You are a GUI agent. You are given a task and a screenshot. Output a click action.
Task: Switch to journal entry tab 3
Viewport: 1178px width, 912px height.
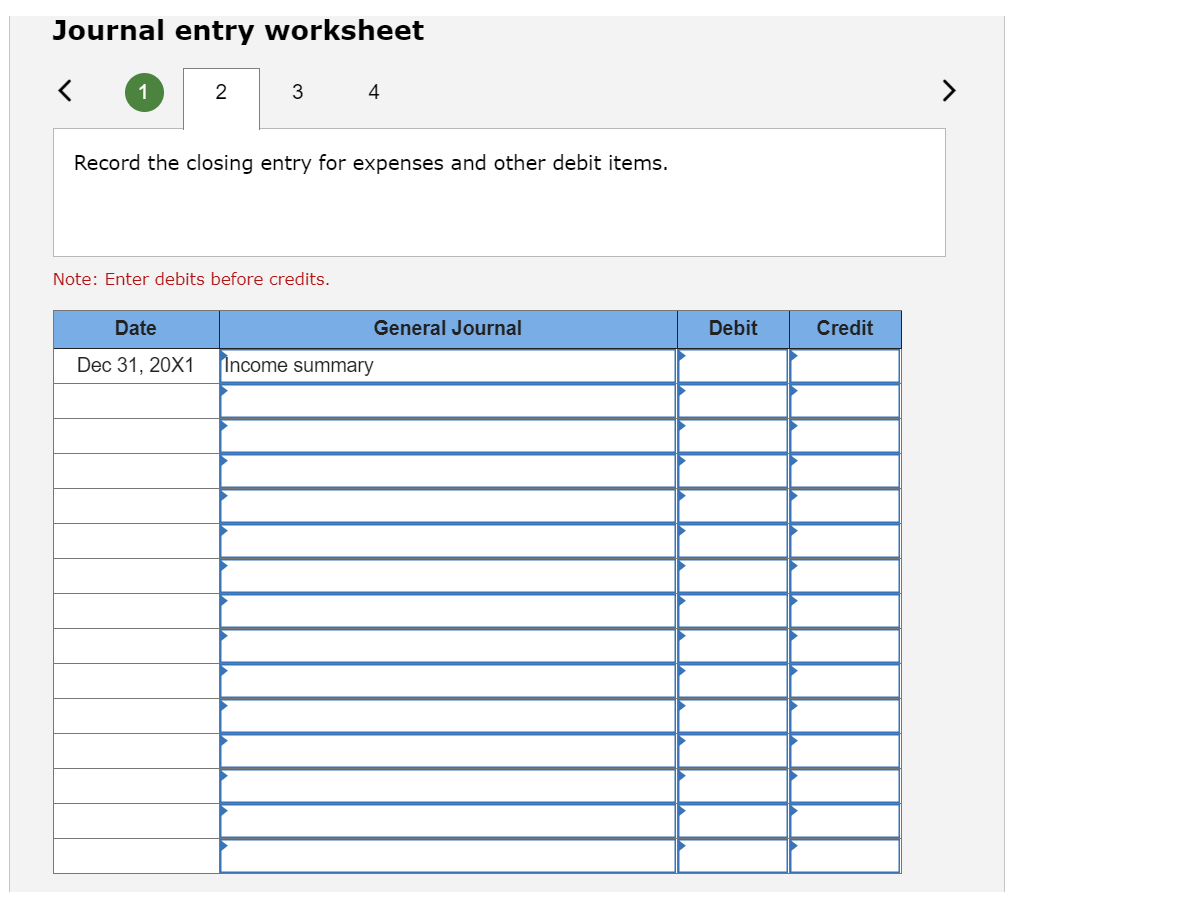tap(297, 91)
